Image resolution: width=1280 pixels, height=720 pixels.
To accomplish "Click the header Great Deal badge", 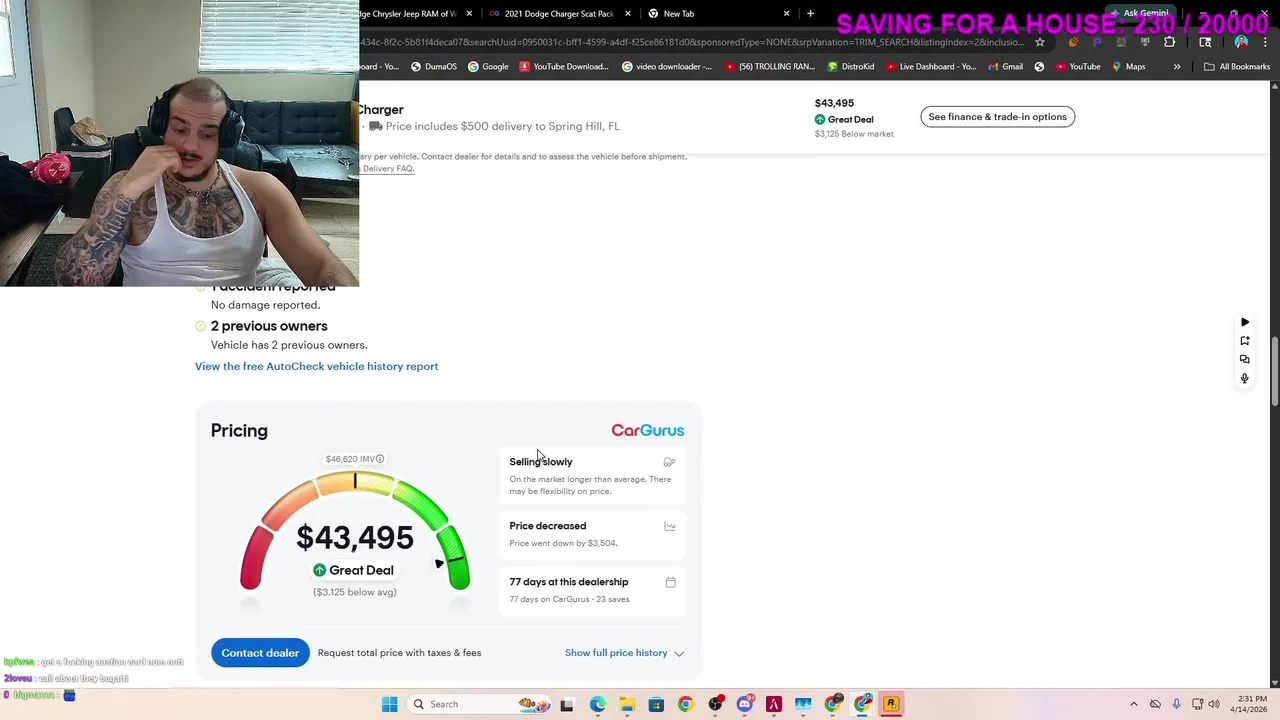I will click(844, 119).
